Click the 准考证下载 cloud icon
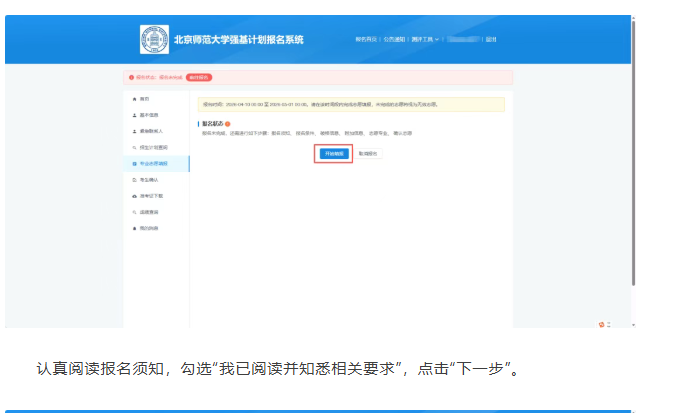 point(134,195)
